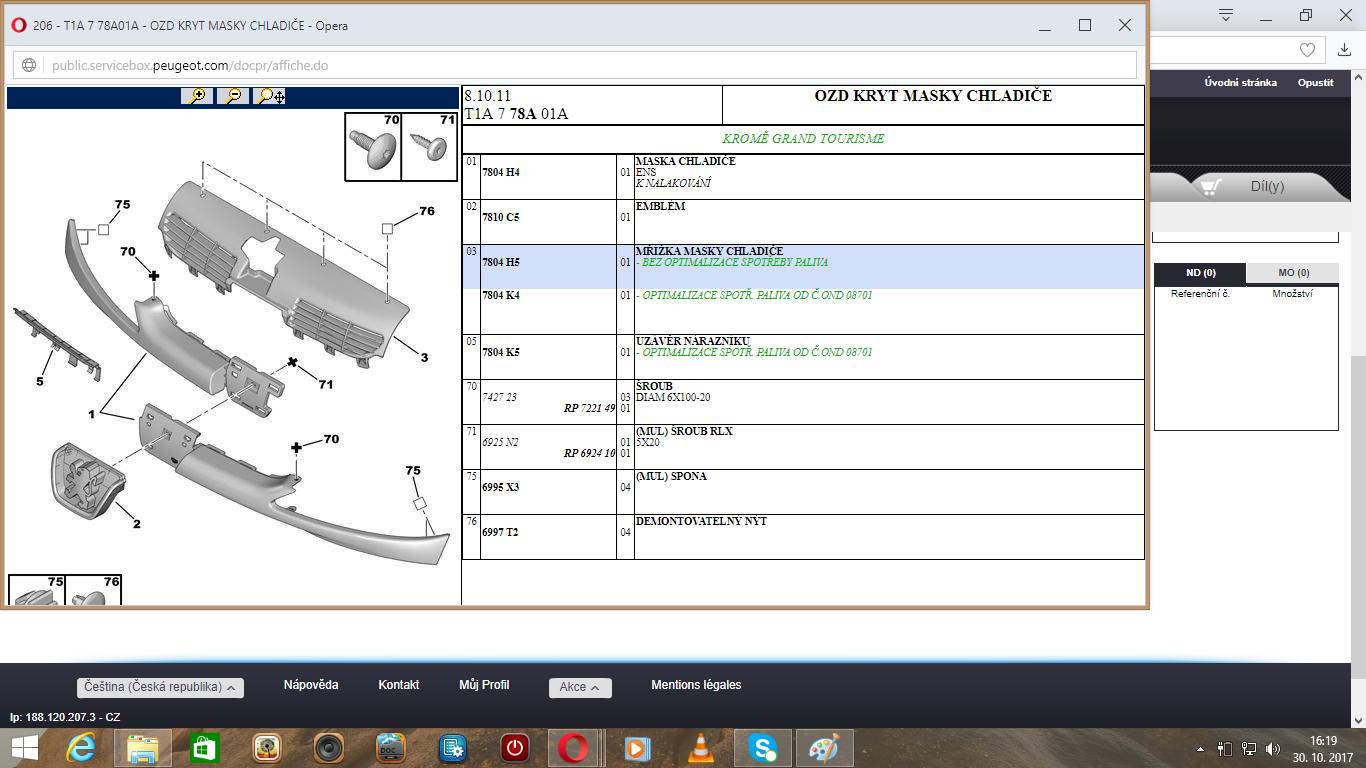Viewport: 1366px width, 768px height.
Task: Open the Windows Store taskbar icon
Action: 204,748
